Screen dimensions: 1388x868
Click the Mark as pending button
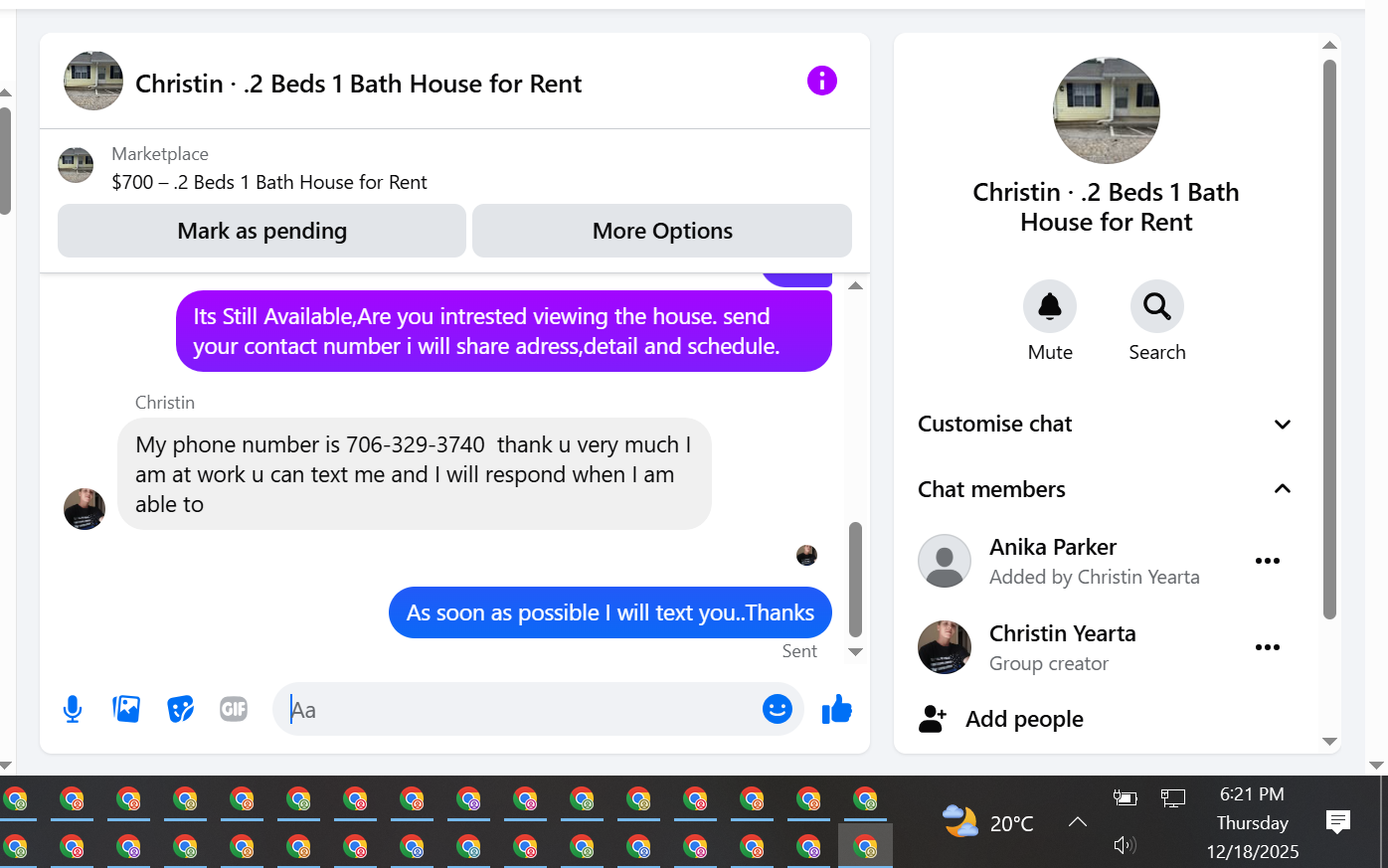(x=262, y=231)
